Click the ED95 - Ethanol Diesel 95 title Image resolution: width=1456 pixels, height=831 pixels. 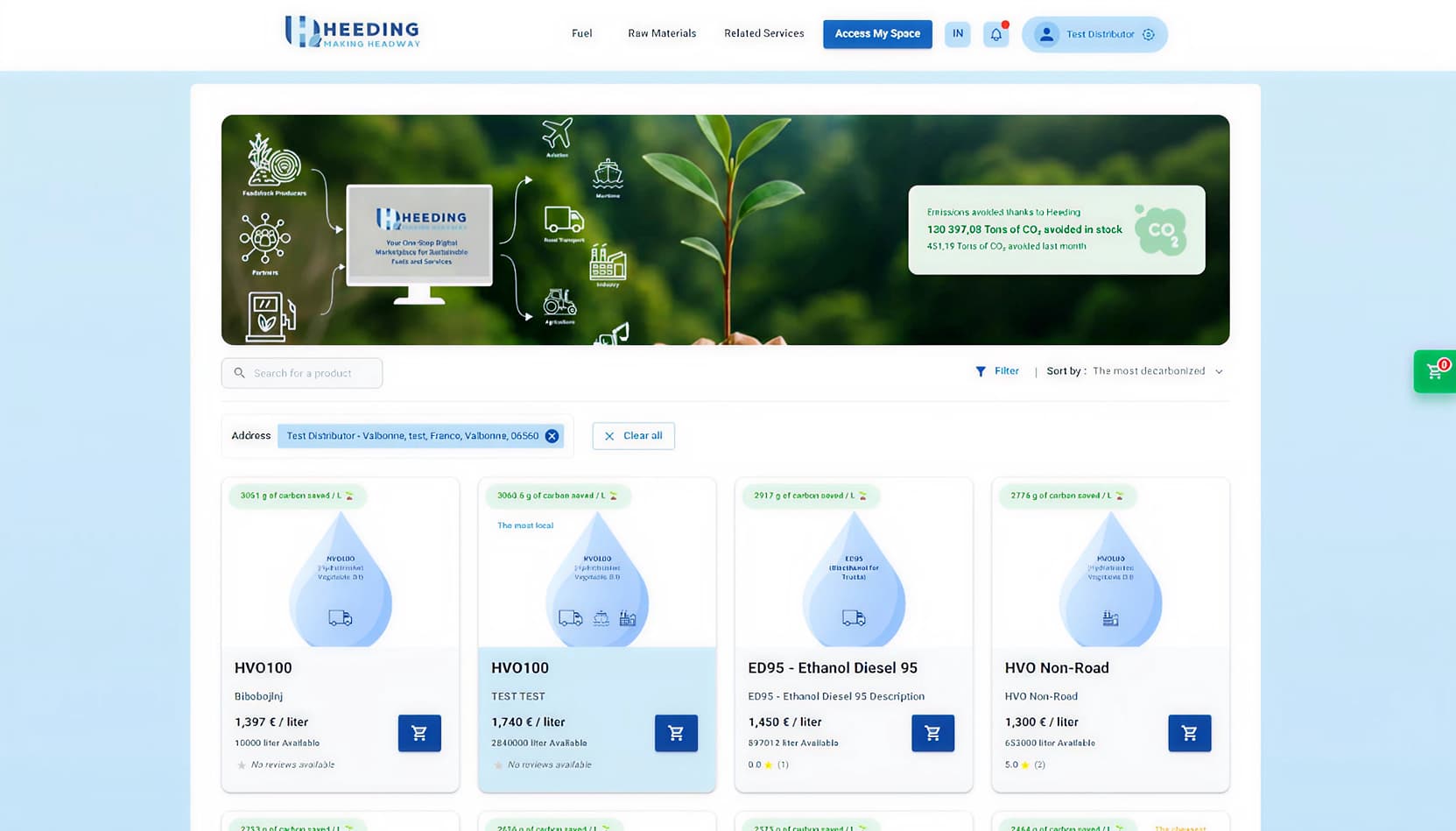point(833,667)
